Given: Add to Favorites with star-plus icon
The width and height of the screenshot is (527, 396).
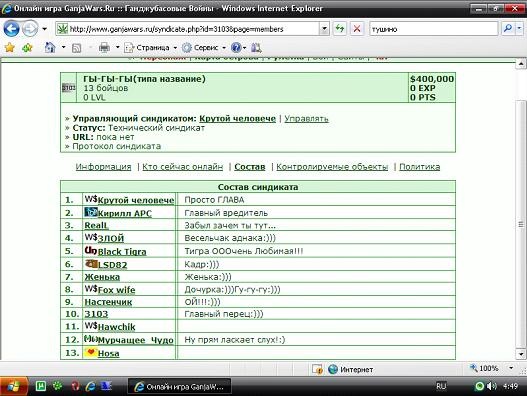Looking at the screenshot, I should coord(27,48).
